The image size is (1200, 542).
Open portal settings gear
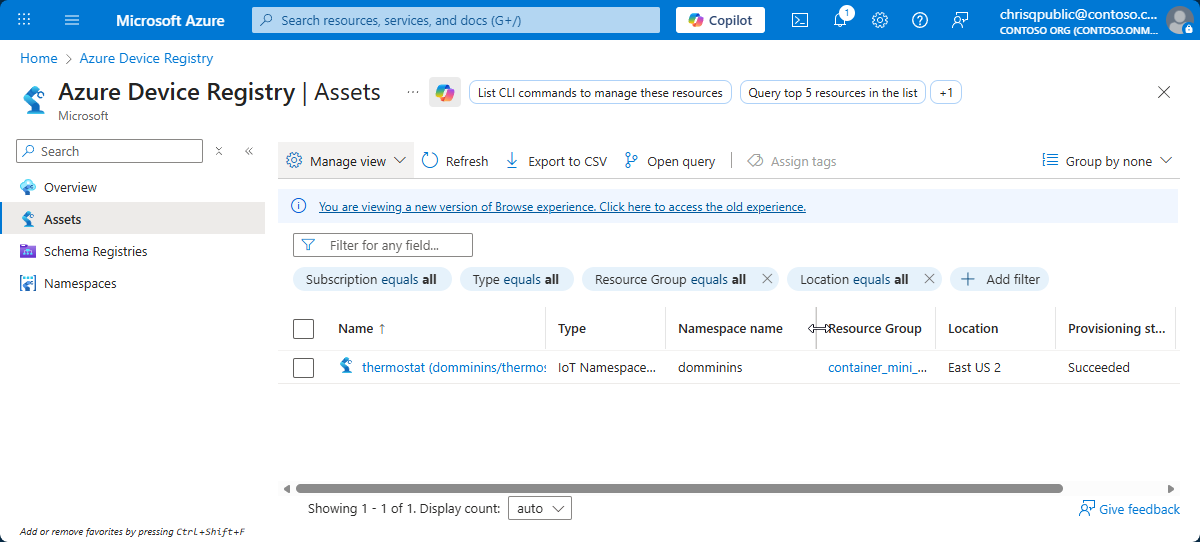point(880,20)
